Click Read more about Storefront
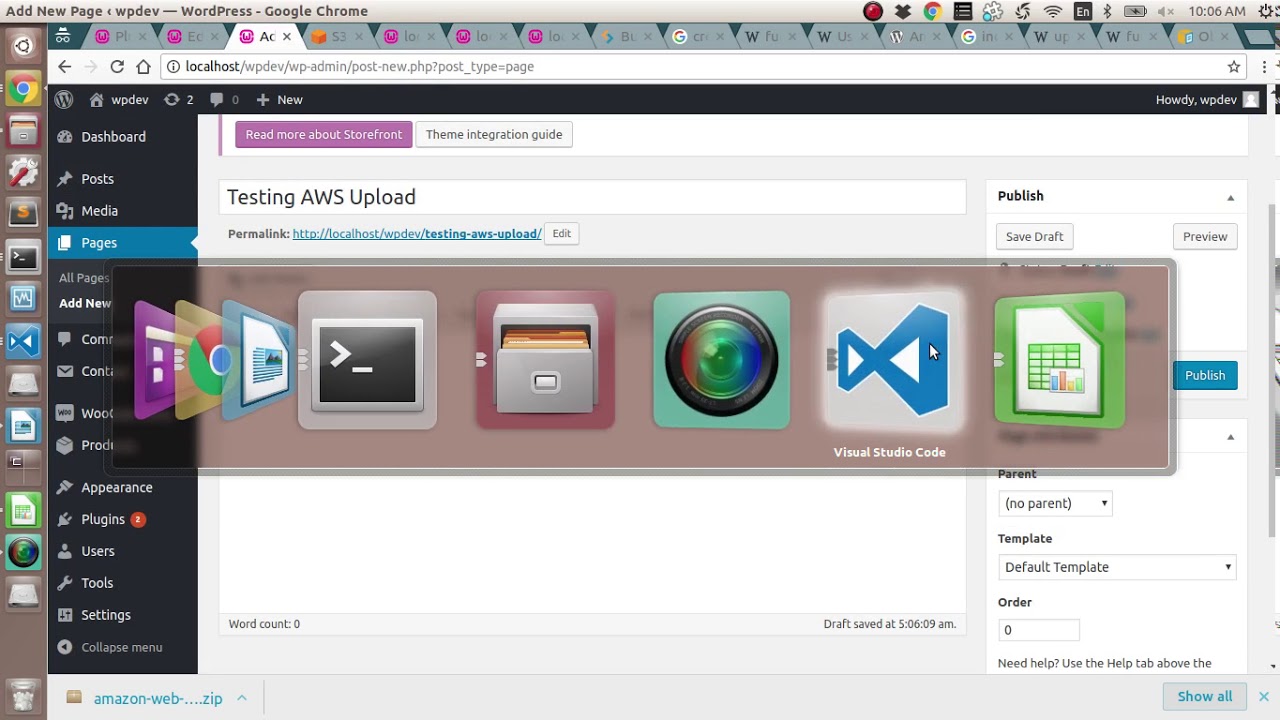 coord(324,134)
